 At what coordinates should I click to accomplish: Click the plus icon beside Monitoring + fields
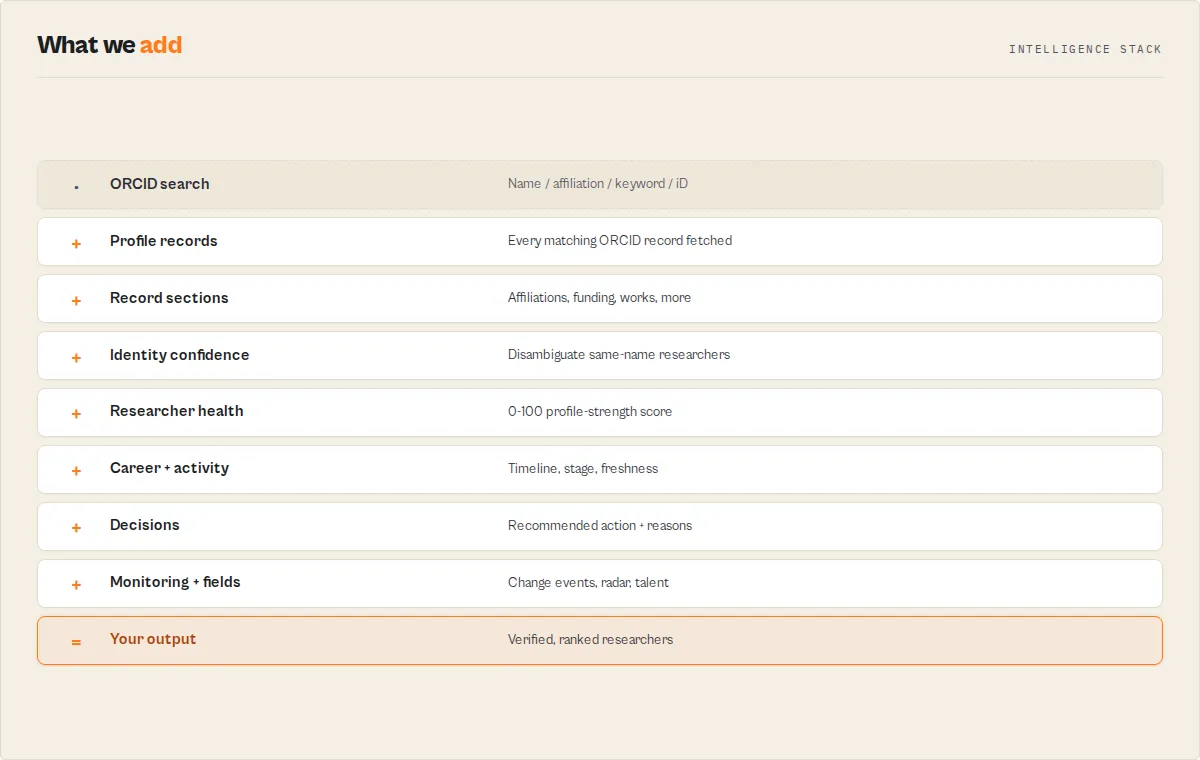point(76,584)
